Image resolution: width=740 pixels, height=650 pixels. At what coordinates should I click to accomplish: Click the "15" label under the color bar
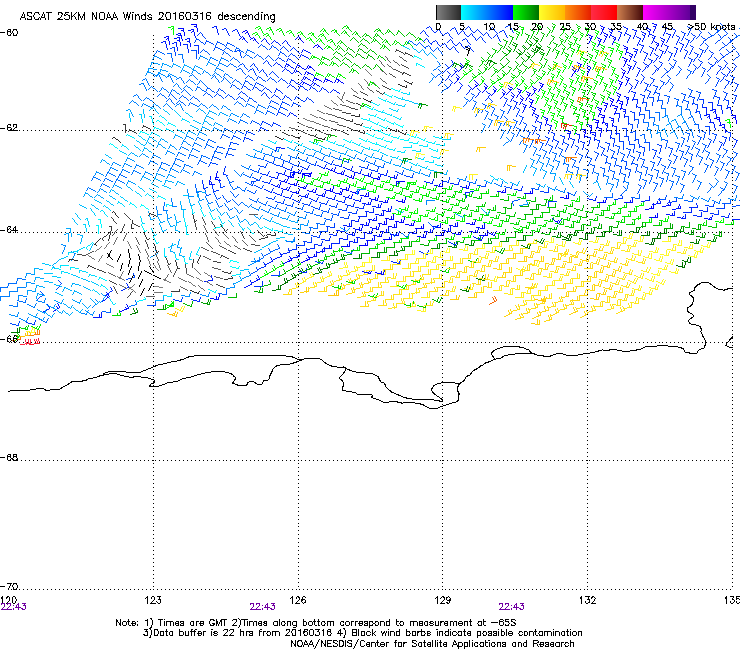click(x=513, y=27)
